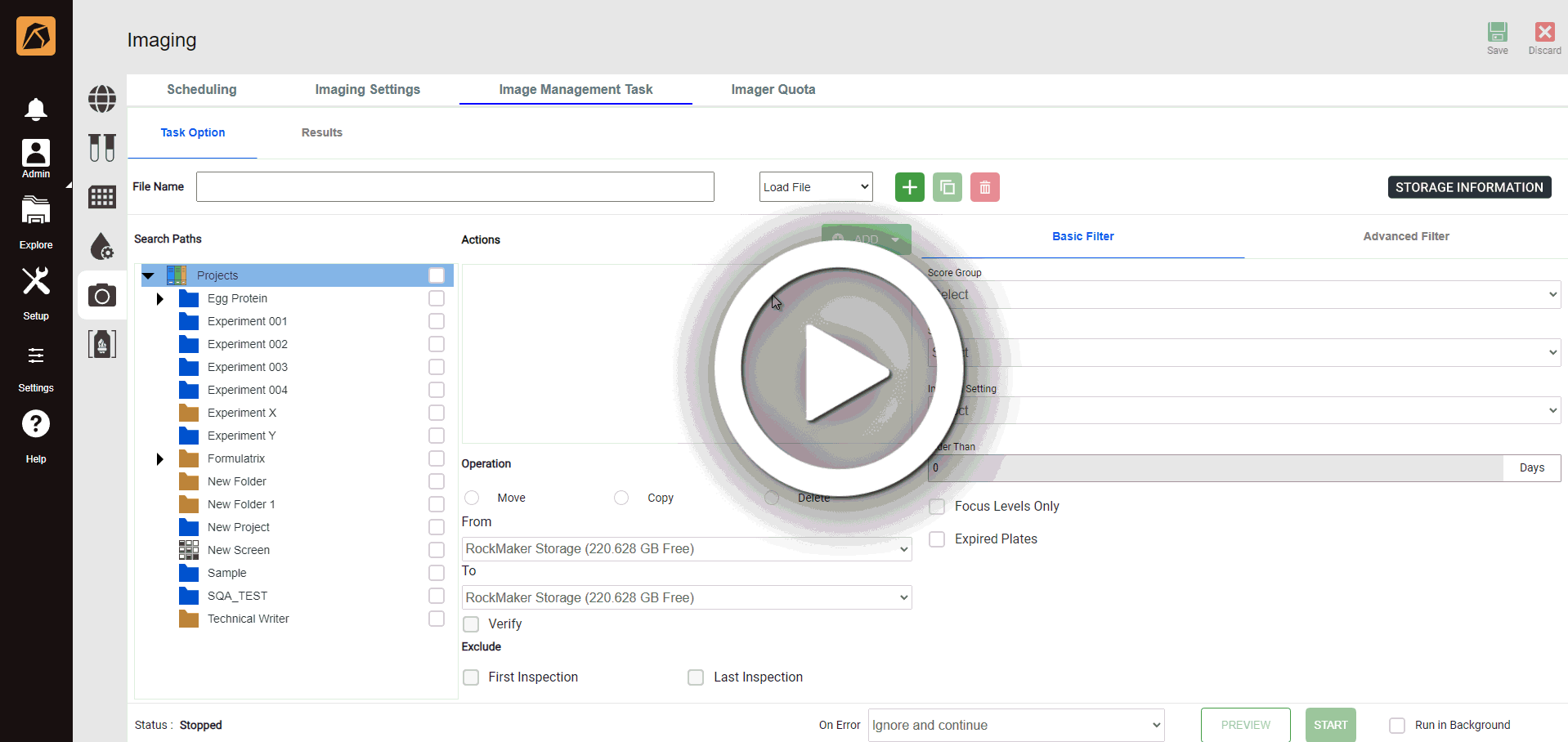The width and height of the screenshot is (1568, 742).
Task: Exclude First Inspection checkbox
Action: 471,677
